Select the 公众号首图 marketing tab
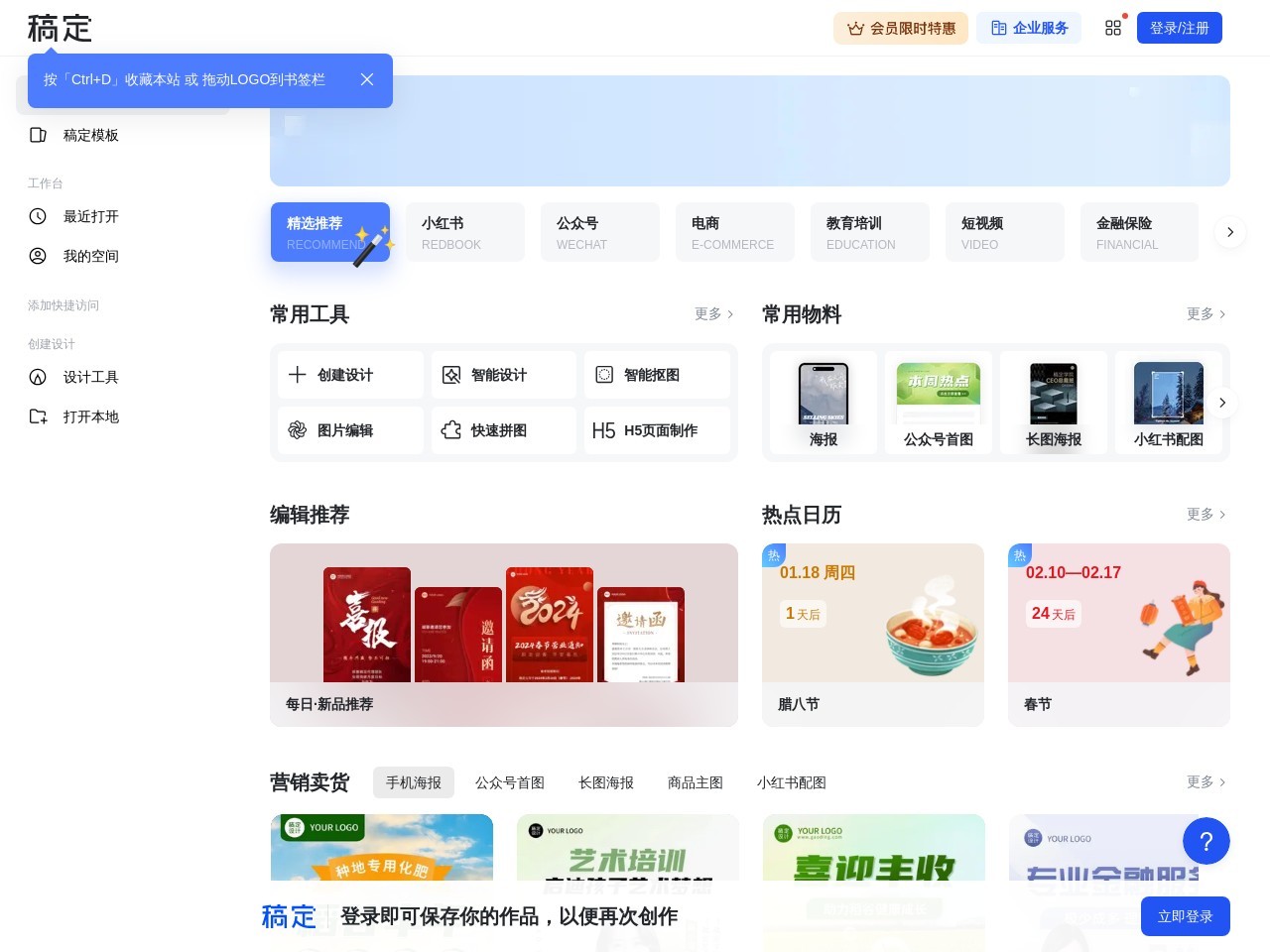 tap(510, 782)
